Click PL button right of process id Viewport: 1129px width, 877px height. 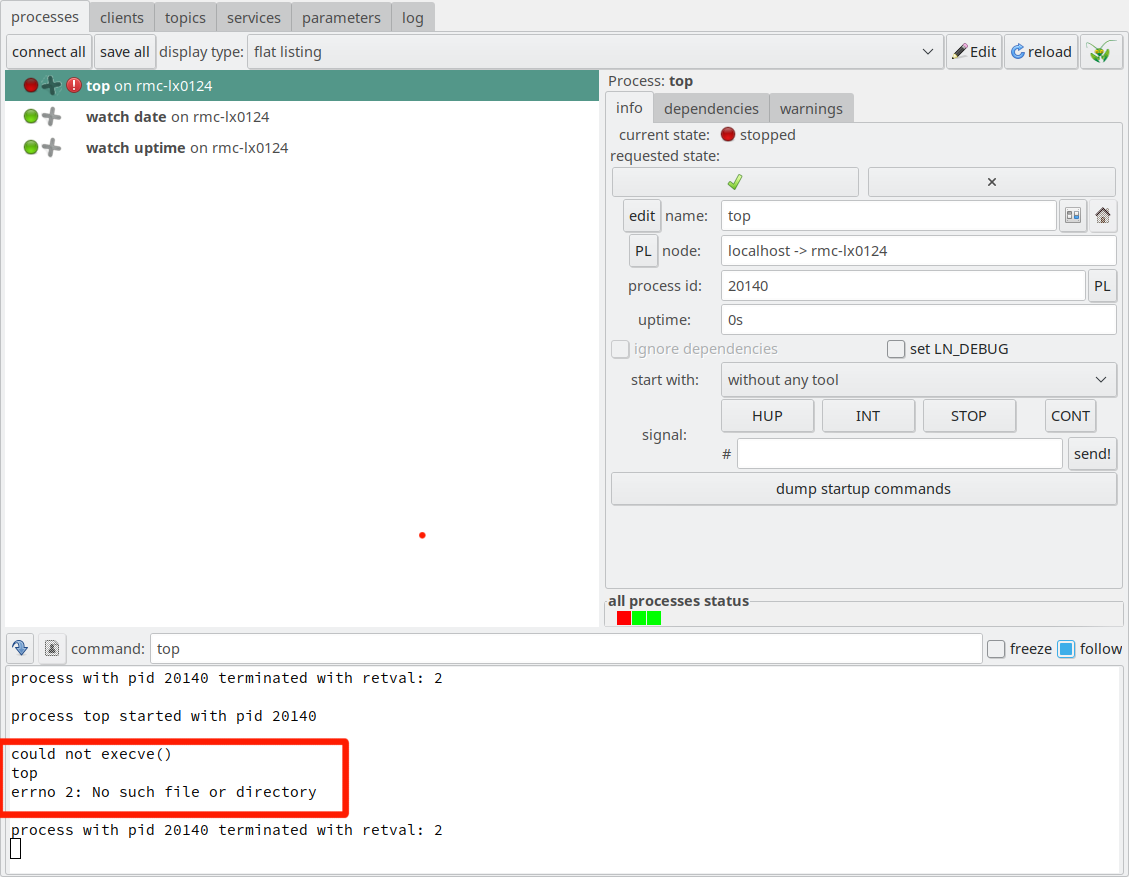point(1102,286)
